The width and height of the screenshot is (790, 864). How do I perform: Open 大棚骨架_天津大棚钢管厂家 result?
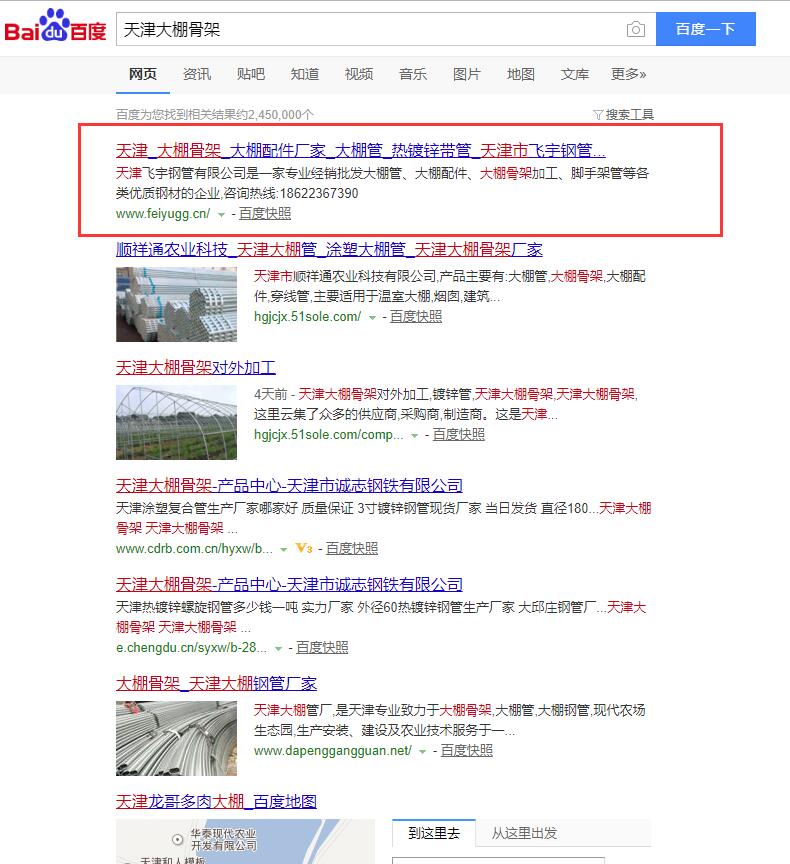click(x=216, y=683)
